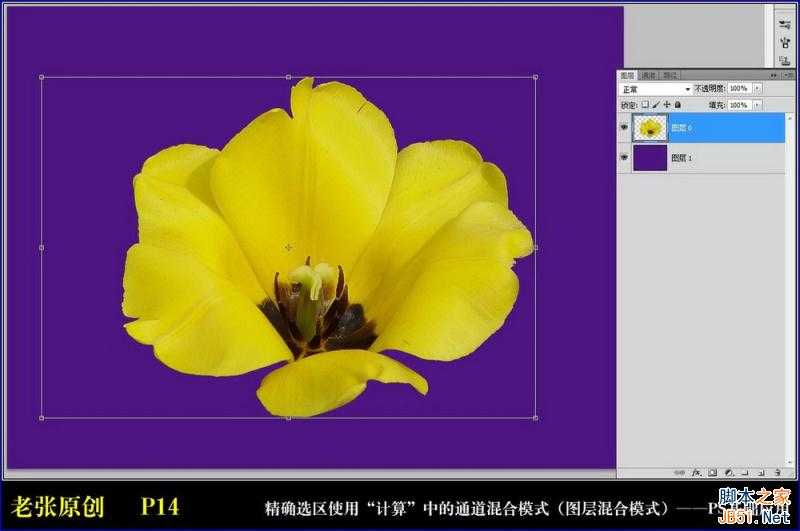Image resolution: width=800 pixels, height=531 pixels.
Task: Open the layers panel options menu
Action: point(789,75)
